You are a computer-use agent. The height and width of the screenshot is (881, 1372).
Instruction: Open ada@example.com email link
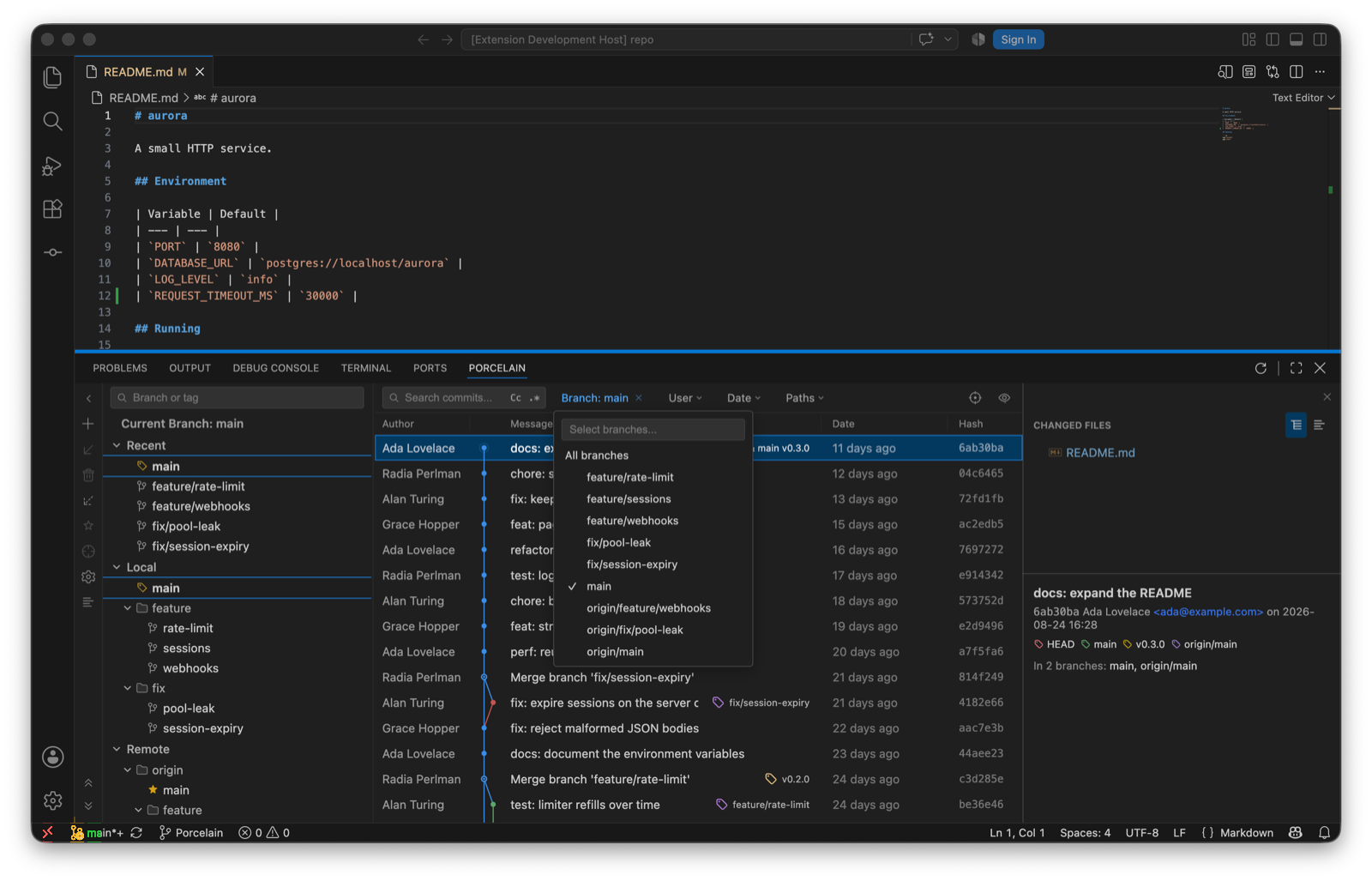click(x=1208, y=612)
